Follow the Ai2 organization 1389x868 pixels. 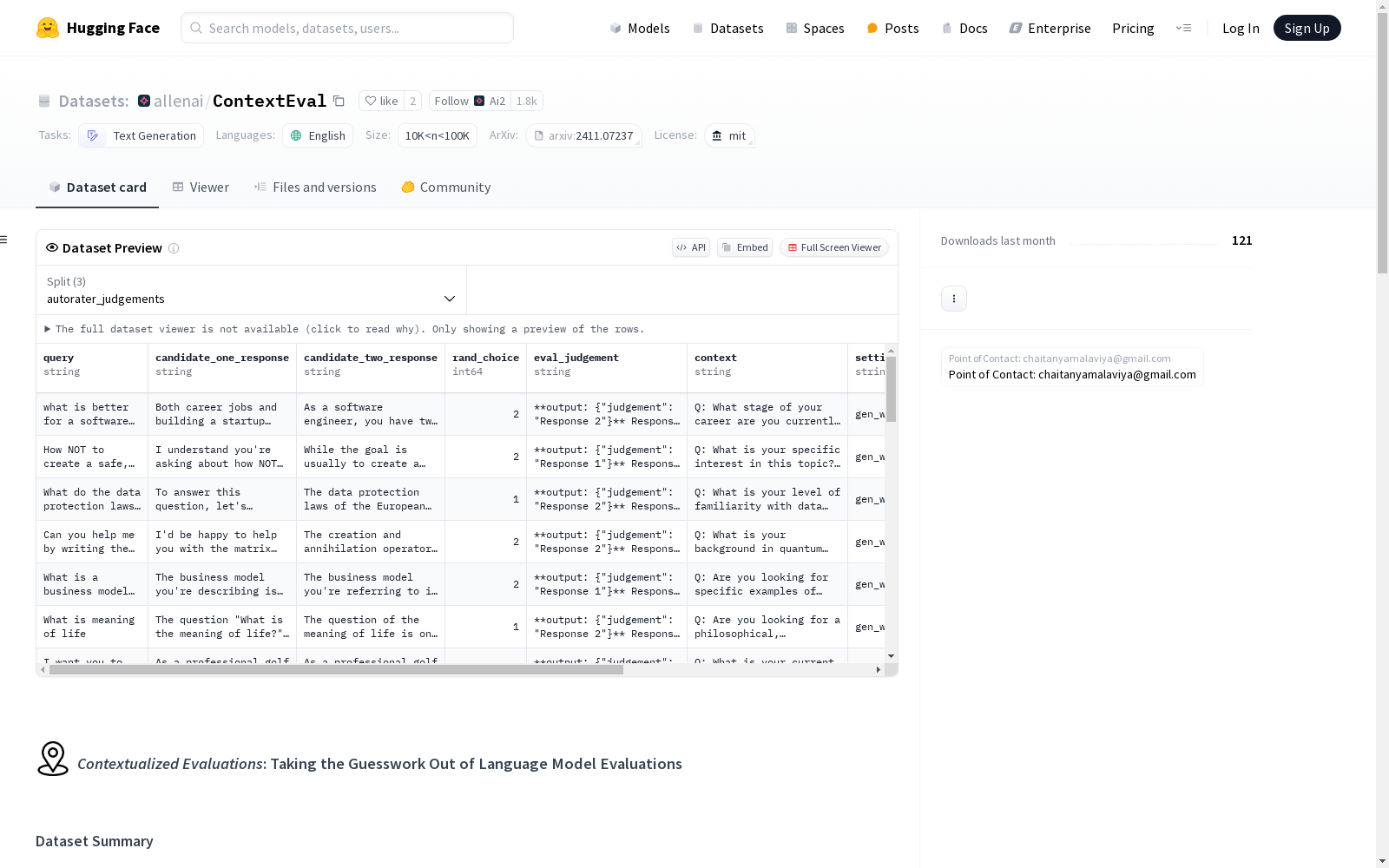pyautogui.click(x=470, y=101)
